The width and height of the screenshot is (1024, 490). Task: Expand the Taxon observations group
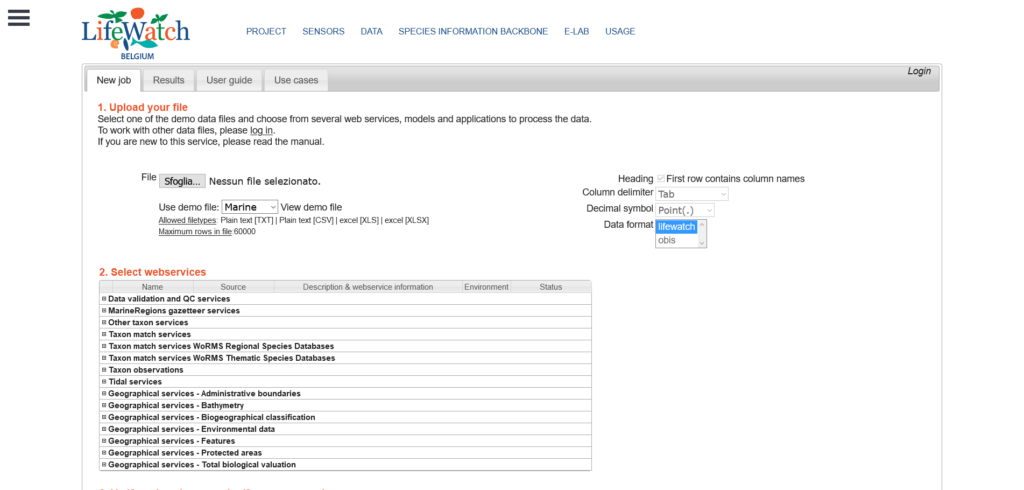[104, 370]
